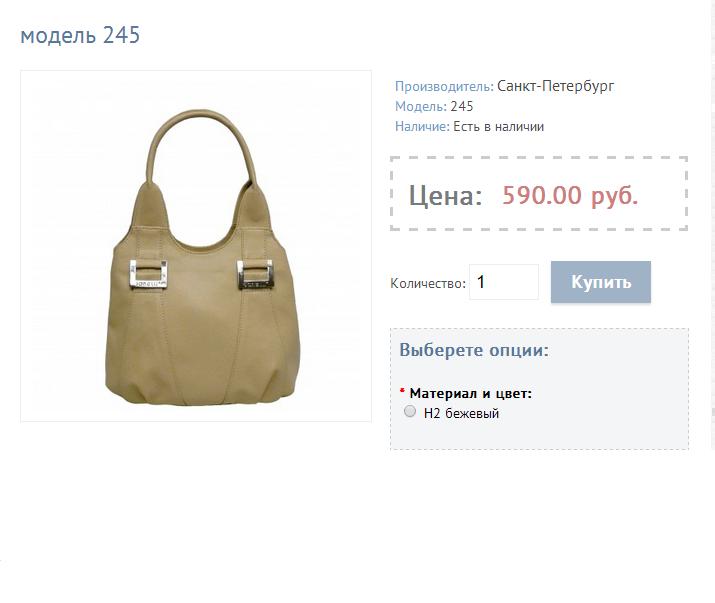Viewport: 715px width, 603px height.
Task: Click the модель 245 page heading
Action: point(80,35)
